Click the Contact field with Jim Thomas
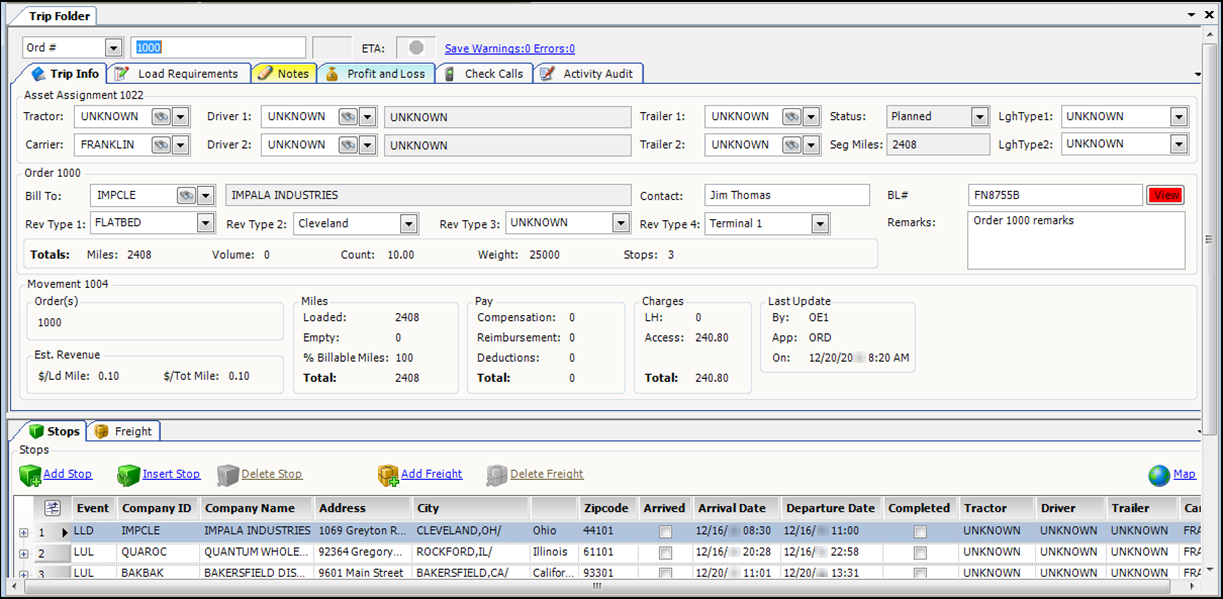The width and height of the screenshot is (1223, 599). pyautogui.click(x=786, y=195)
